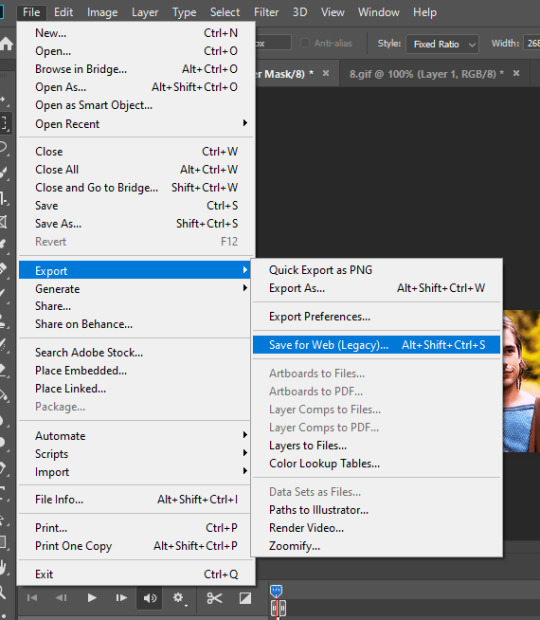
Task: Open the Image menu
Action: pyautogui.click(x=102, y=12)
